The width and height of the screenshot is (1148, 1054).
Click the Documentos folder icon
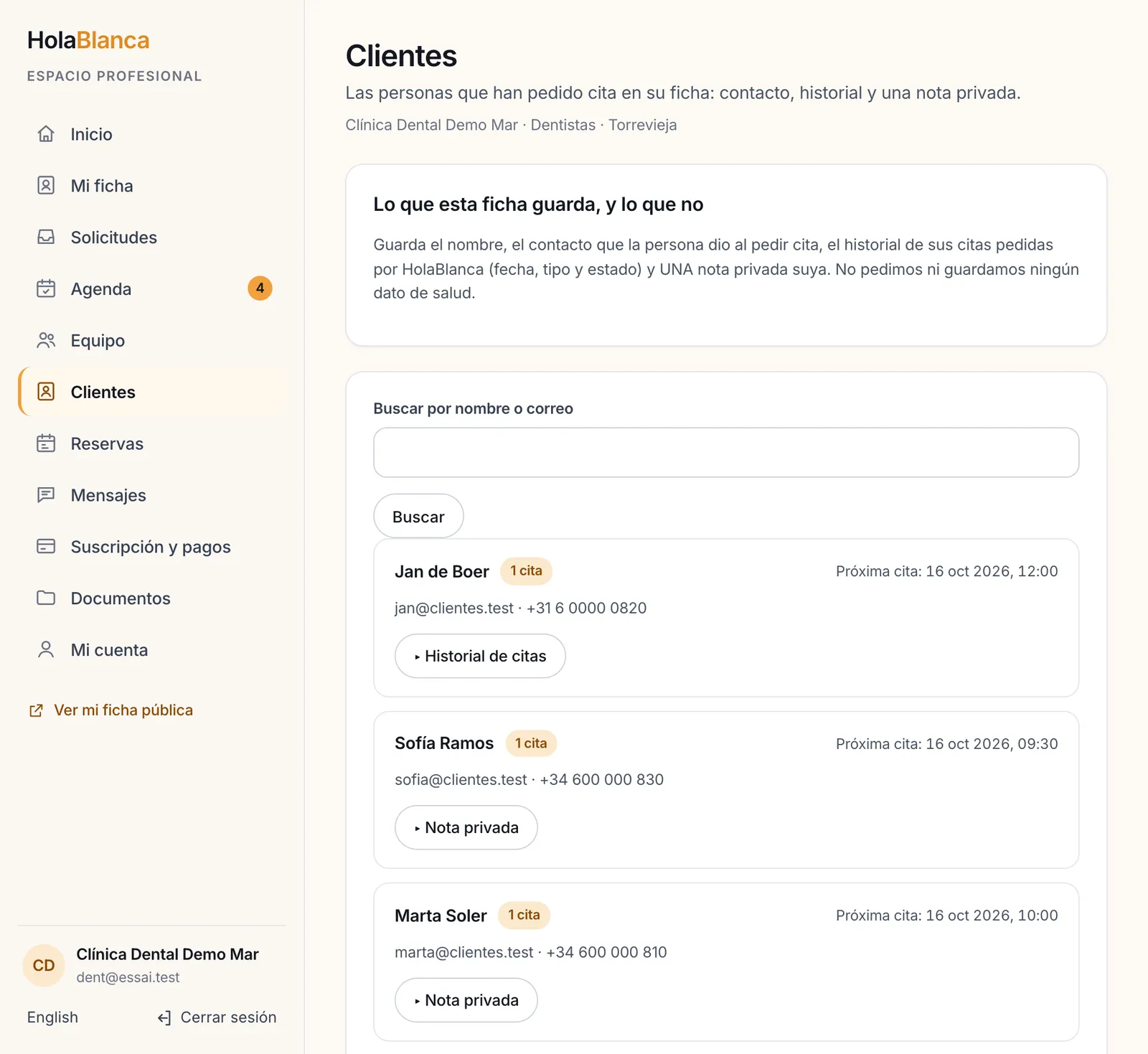(46, 598)
